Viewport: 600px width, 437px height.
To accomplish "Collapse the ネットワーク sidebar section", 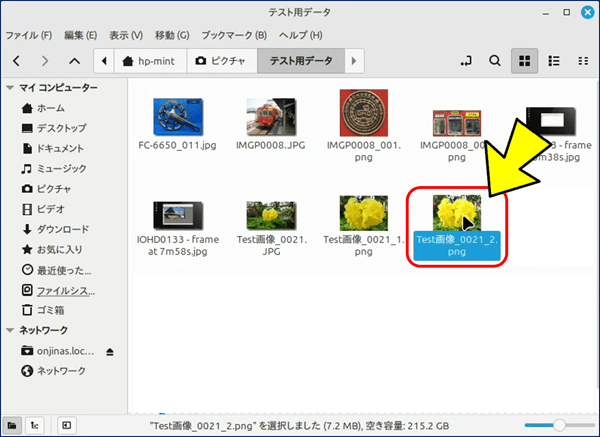I will pyautogui.click(x=9, y=330).
